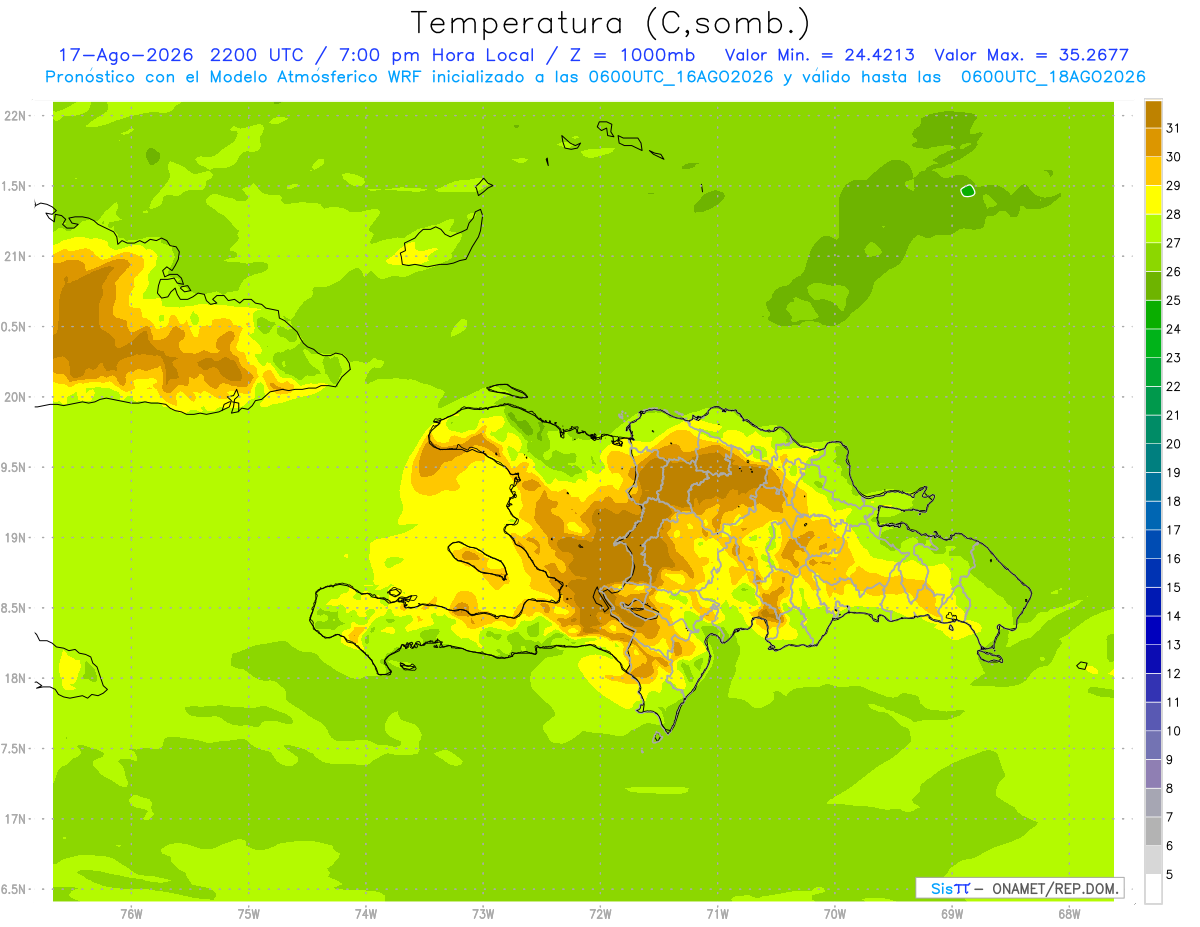Pick blue swatch between 15 and 16

[x=1153, y=573]
